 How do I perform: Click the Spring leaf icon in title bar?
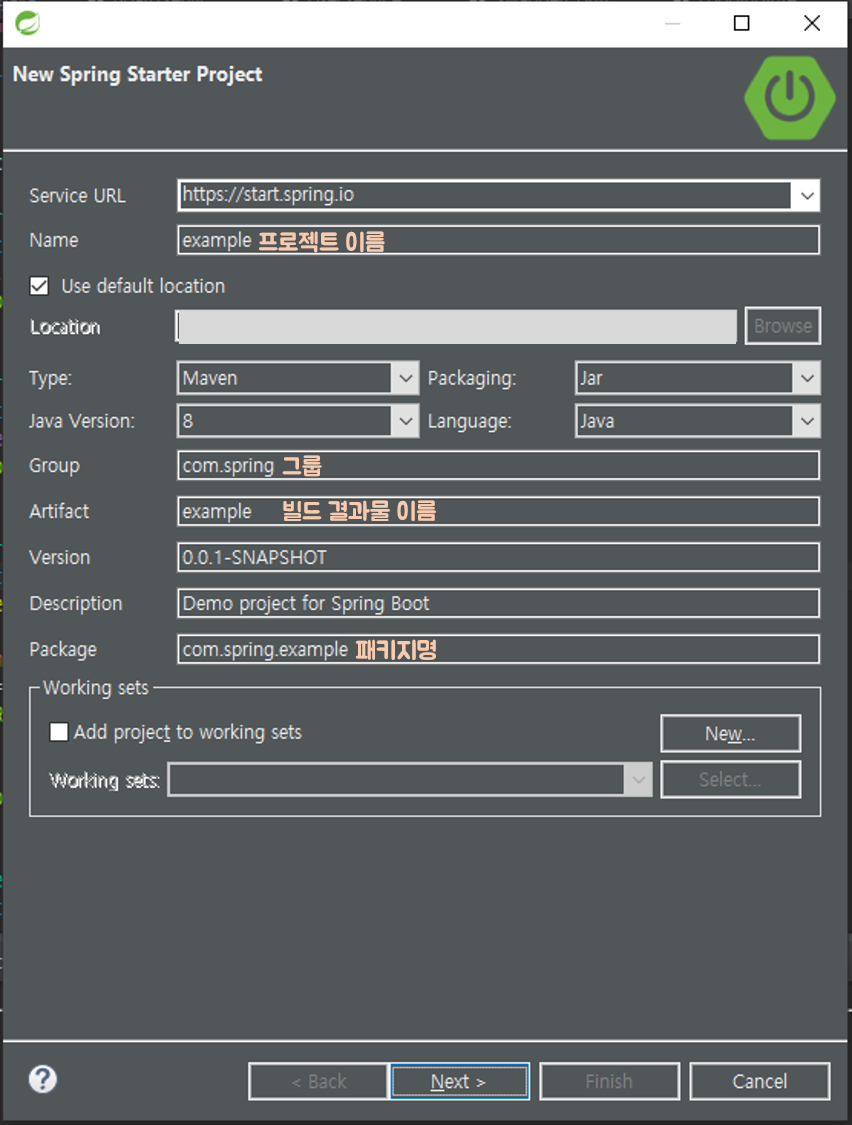pyautogui.click(x=27, y=23)
